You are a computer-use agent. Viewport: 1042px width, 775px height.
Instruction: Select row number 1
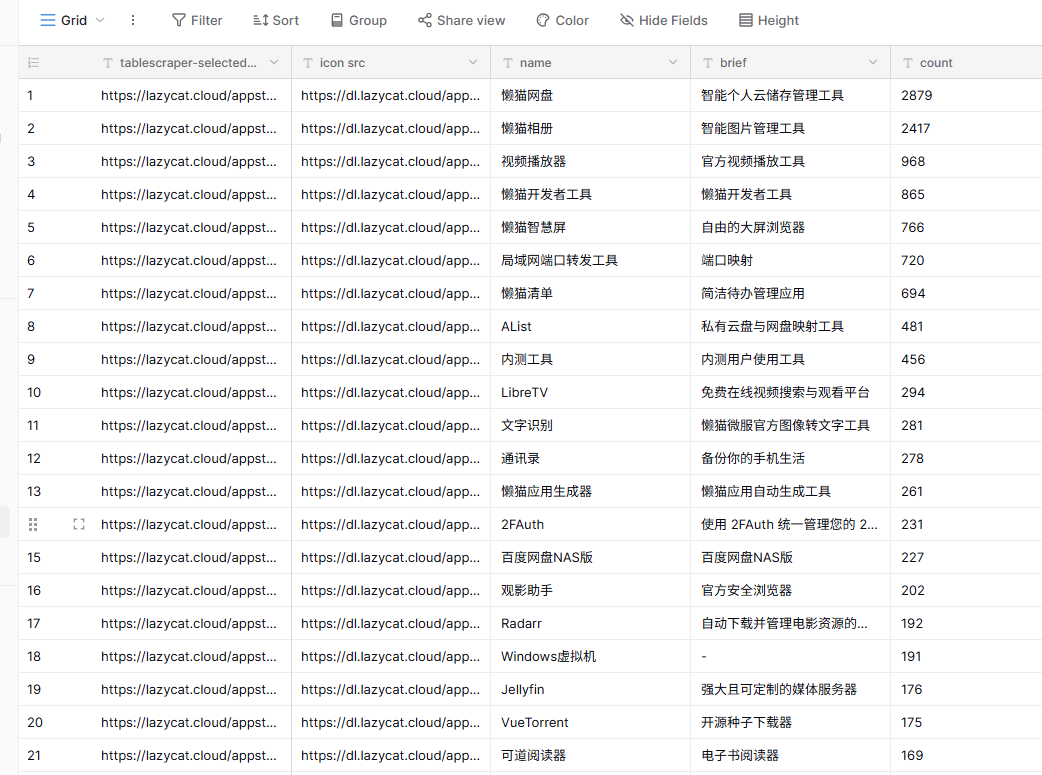tap(31, 96)
